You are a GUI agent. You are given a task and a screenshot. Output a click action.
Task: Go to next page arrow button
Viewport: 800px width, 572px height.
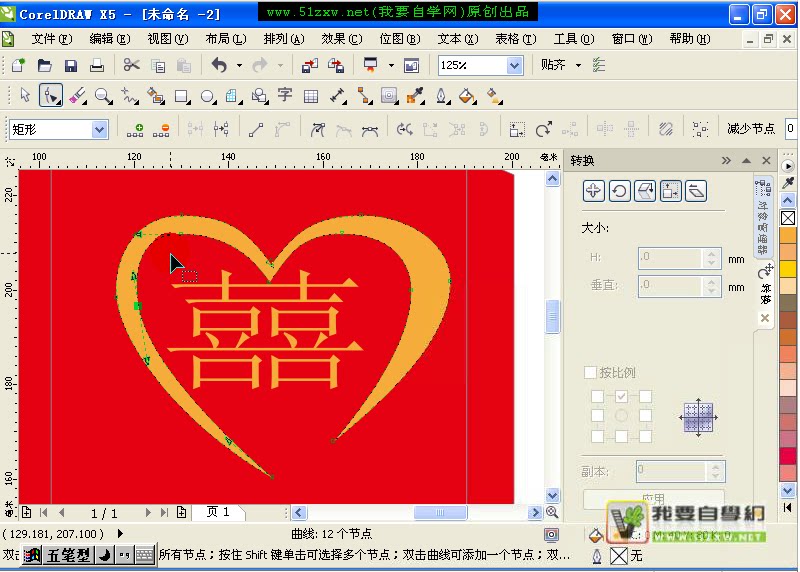click(148, 512)
